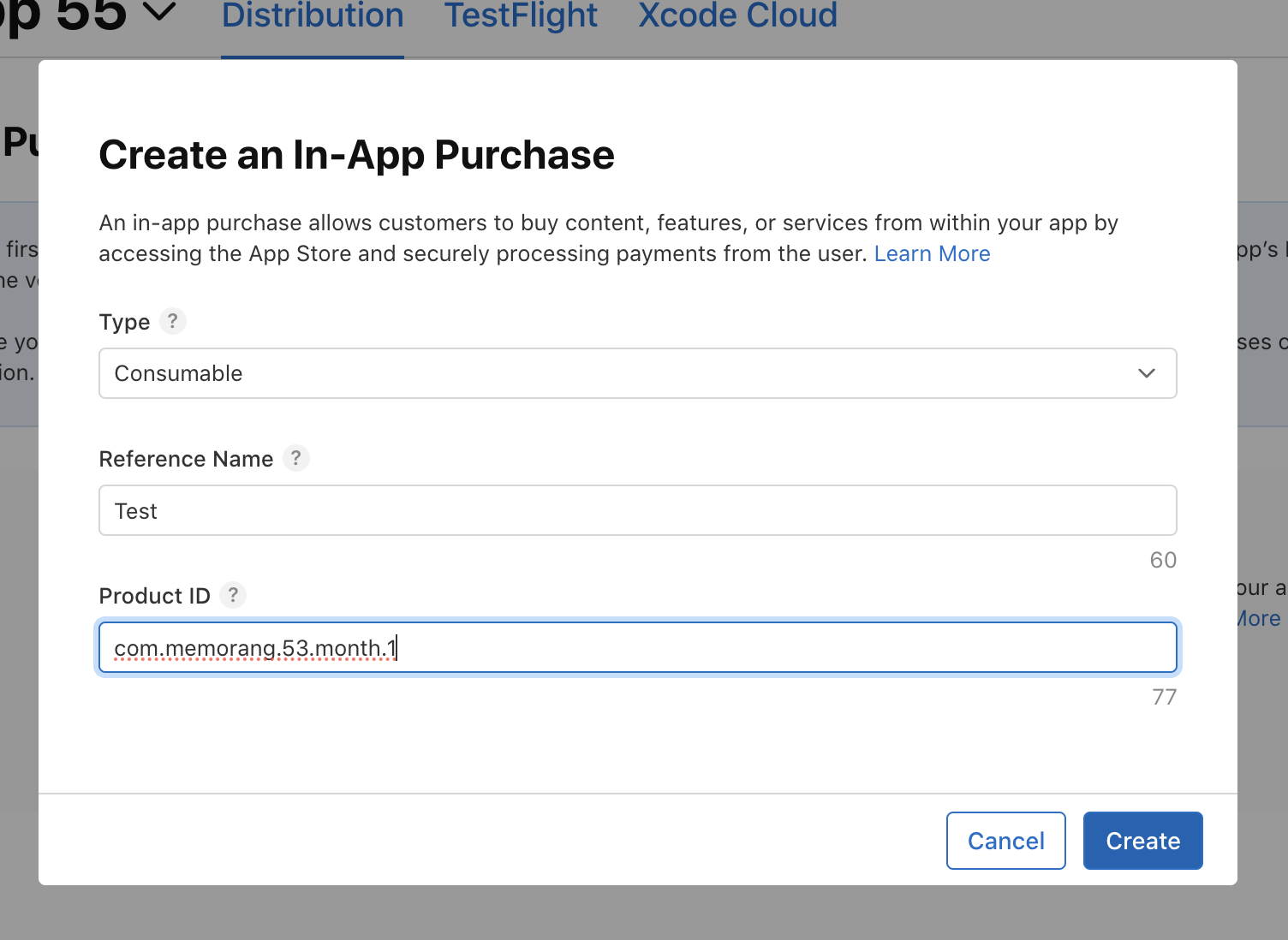Click the Create an In-App Purchase heading
Screen dimensions: 1288x940
point(356,155)
